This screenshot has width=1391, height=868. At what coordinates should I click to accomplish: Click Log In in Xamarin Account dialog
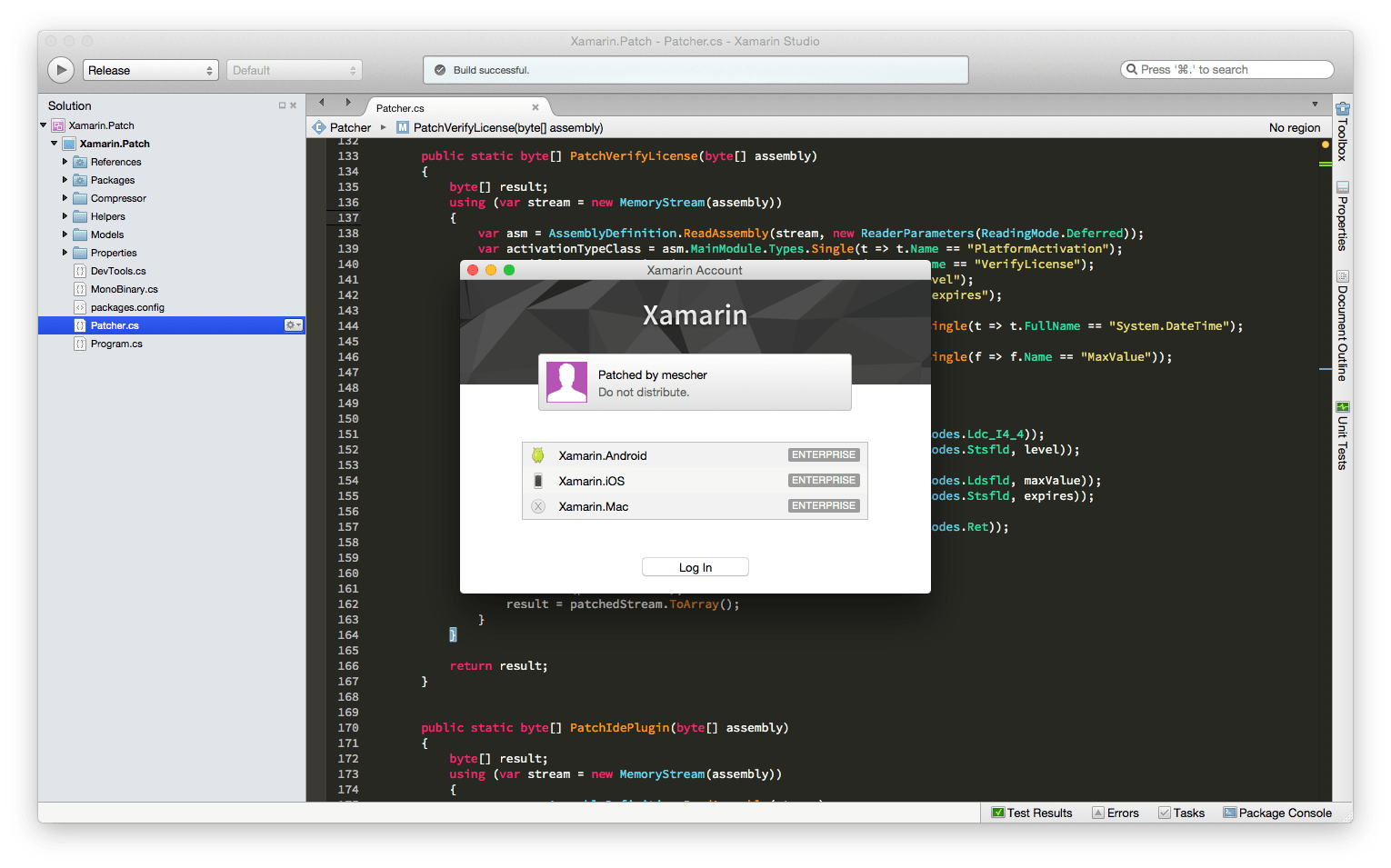pos(695,567)
